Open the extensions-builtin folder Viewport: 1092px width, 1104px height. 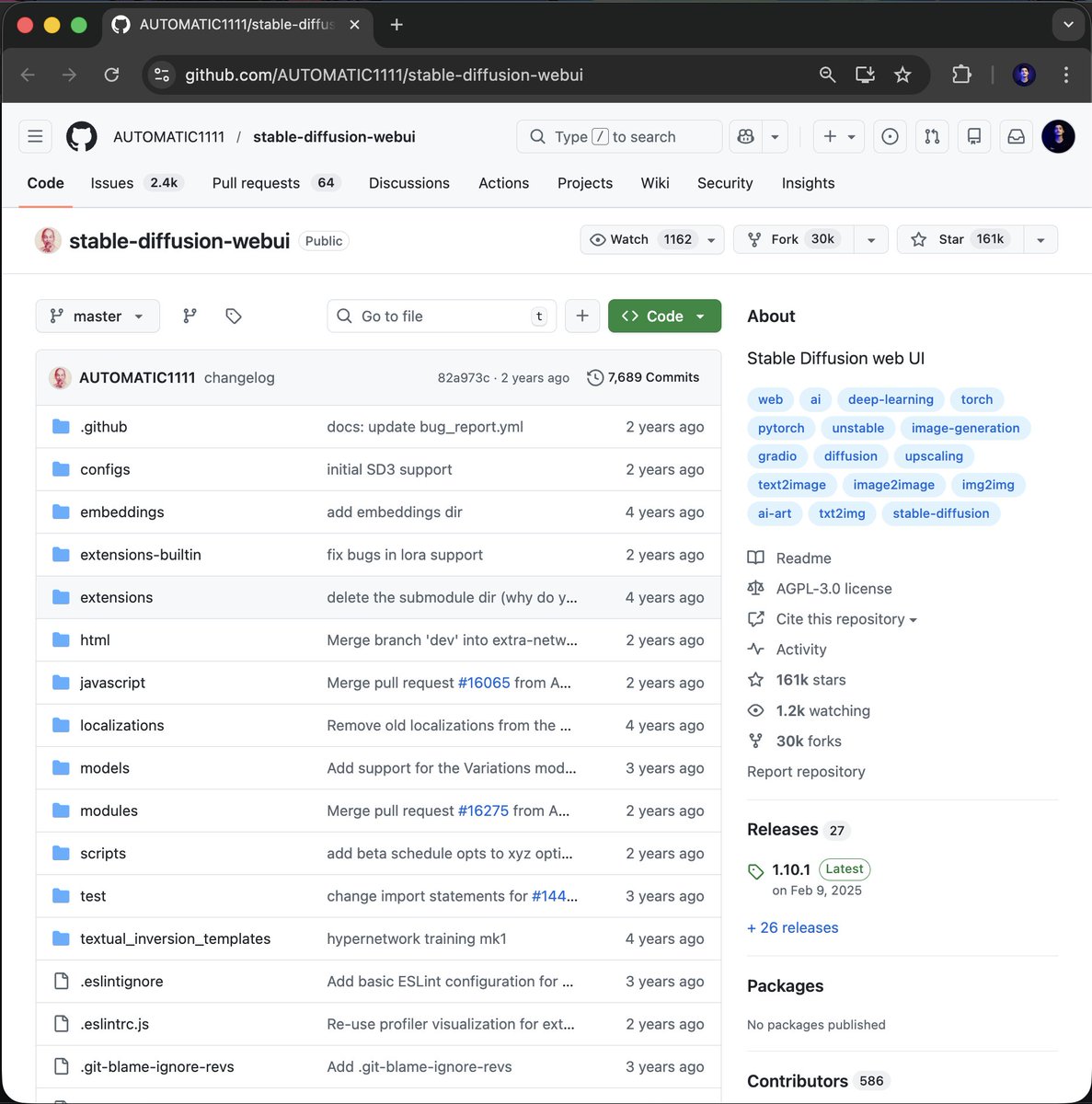(x=141, y=555)
